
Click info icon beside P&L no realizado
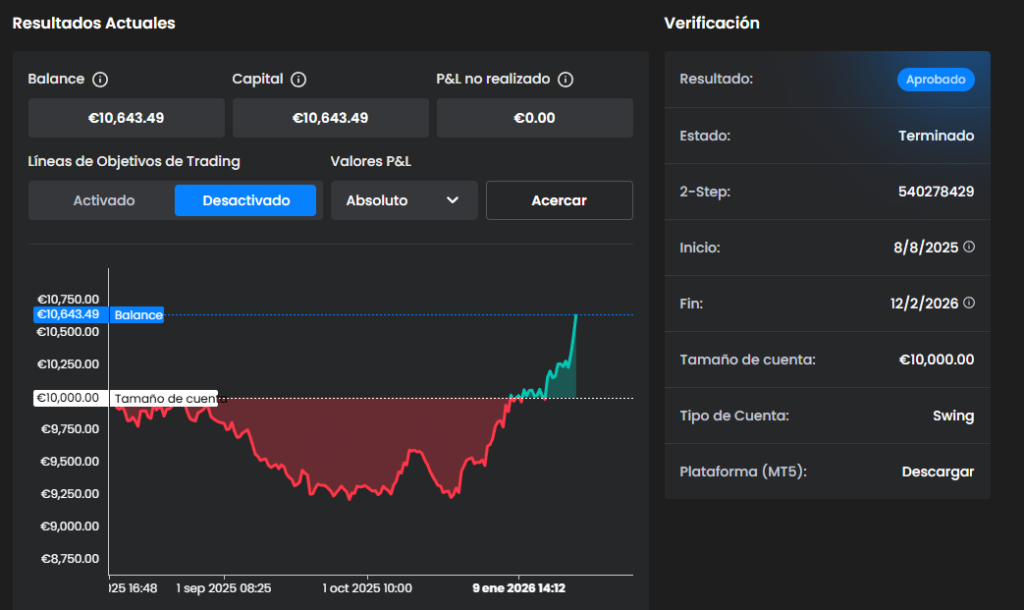coord(565,79)
